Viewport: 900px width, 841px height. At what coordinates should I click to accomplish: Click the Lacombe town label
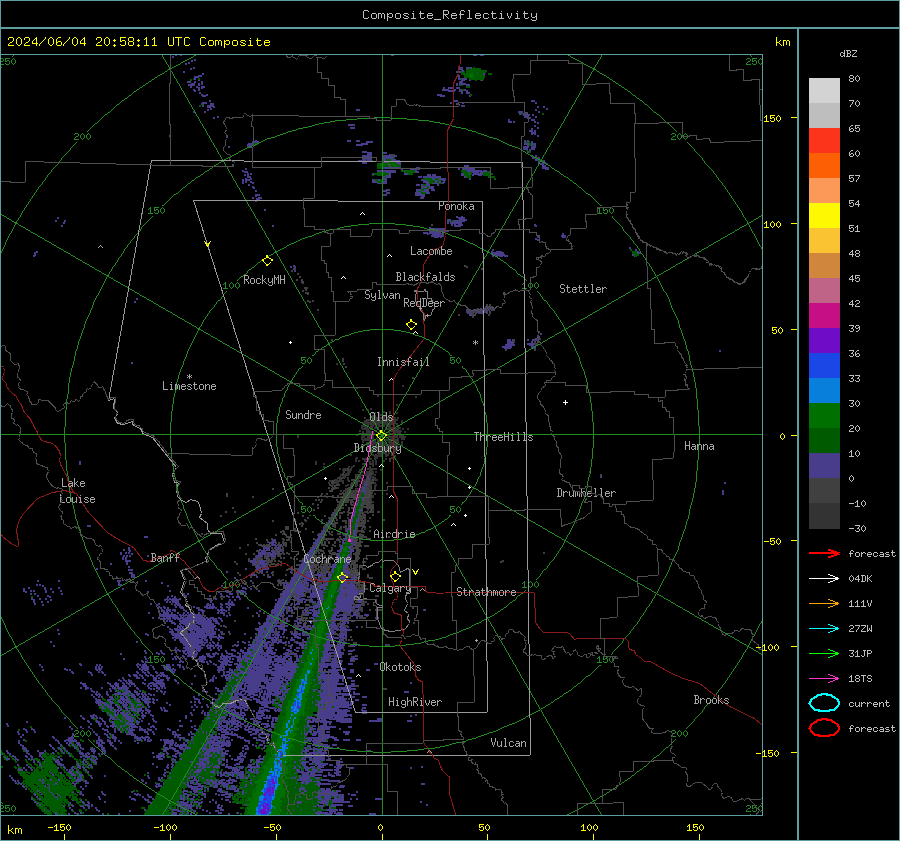(431, 251)
